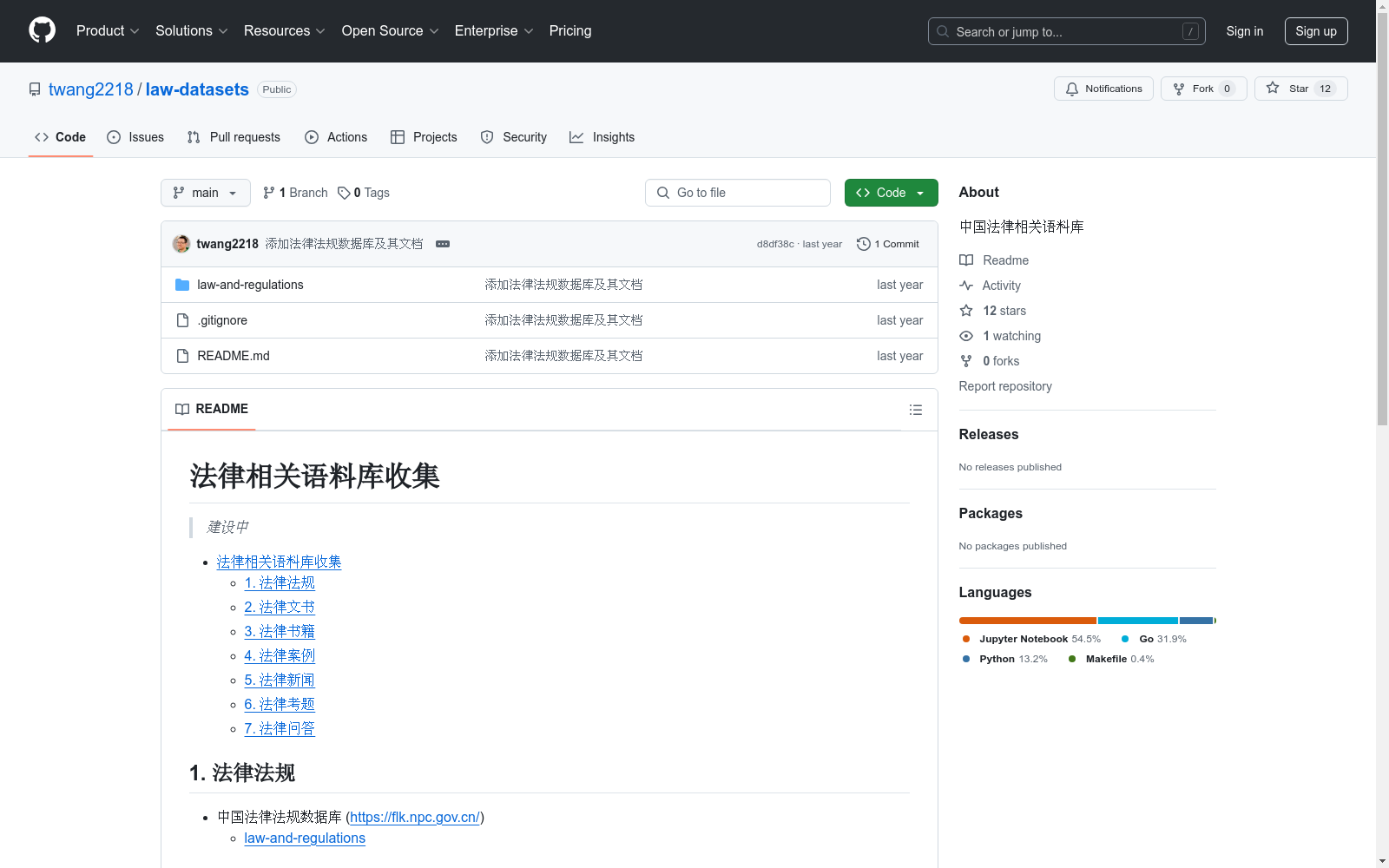Click the Go language bar segment
1389x868 pixels.
tap(1138, 621)
